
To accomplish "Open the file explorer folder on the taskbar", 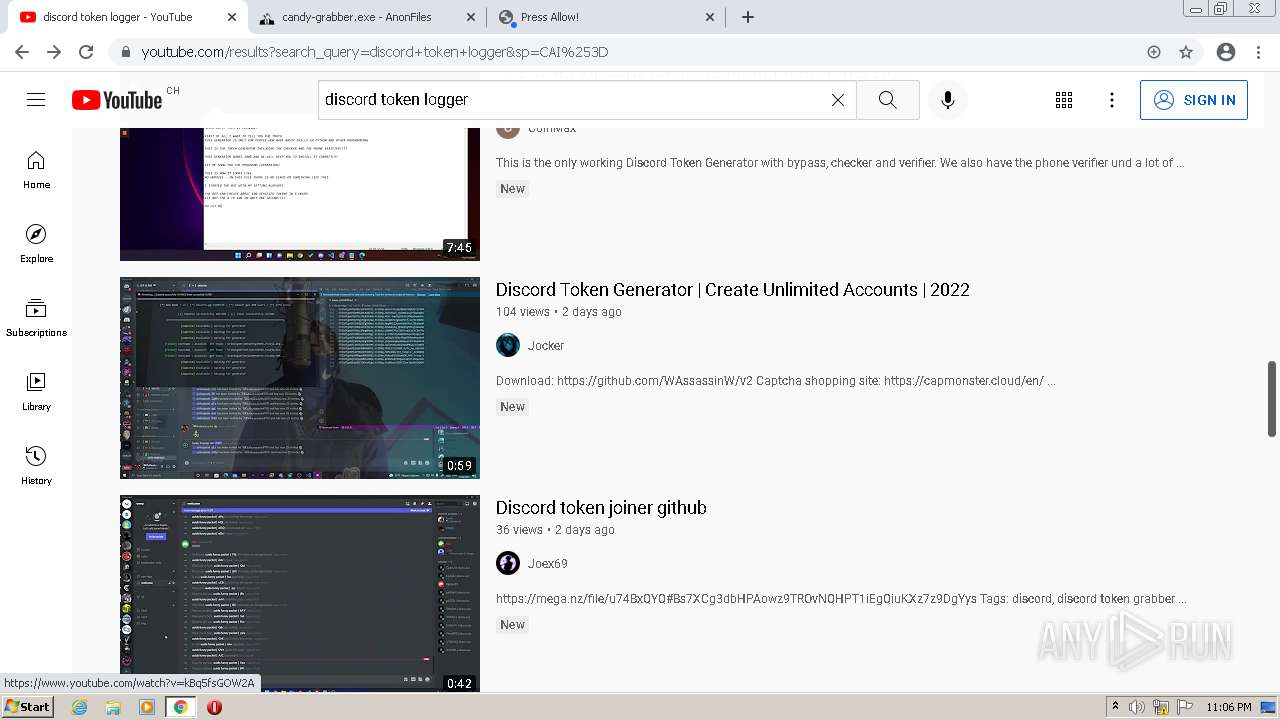I will (113, 707).
